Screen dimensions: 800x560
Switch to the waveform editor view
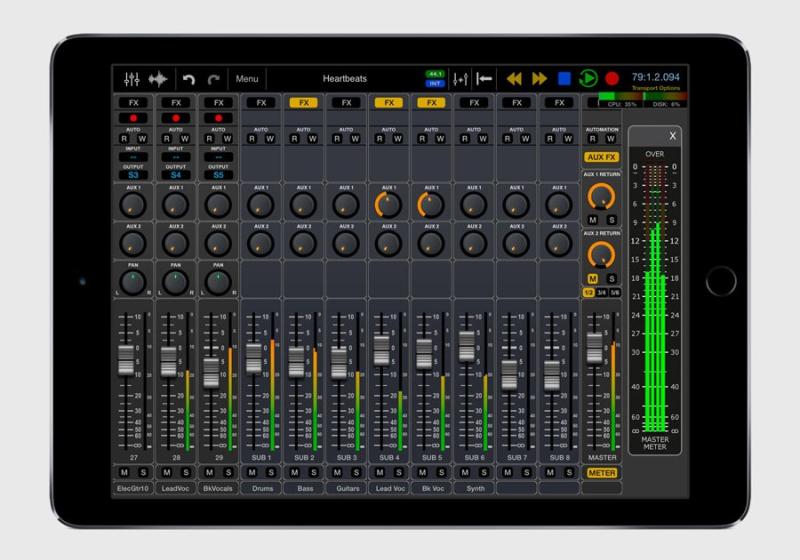coord(158,79)
